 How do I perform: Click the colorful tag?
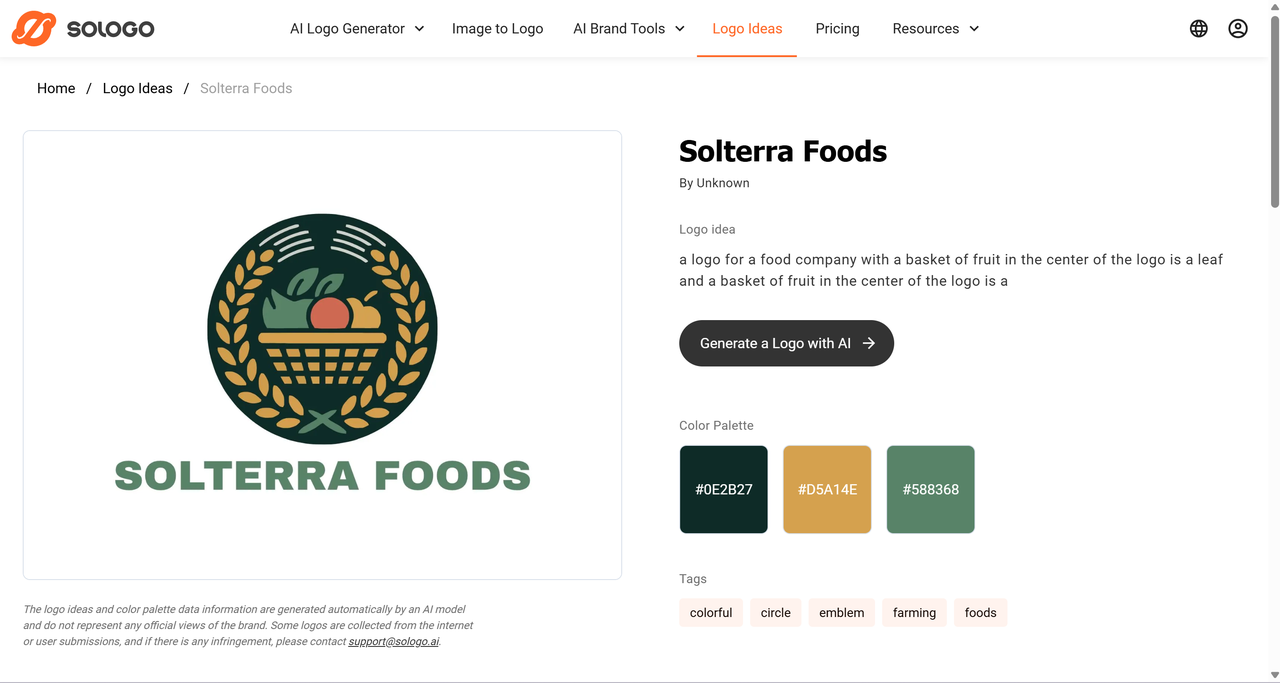pyautogui.click(x=711, y=613)
